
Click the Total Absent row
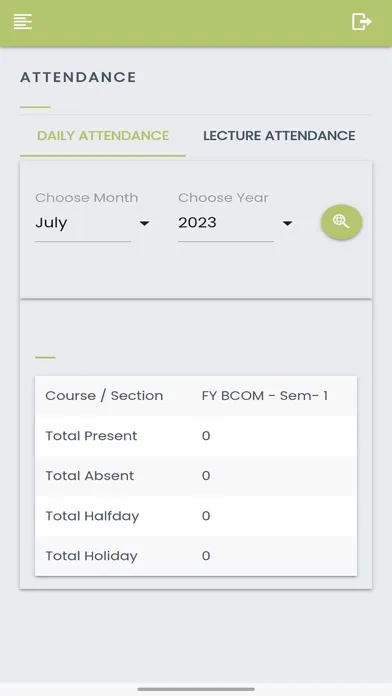(196, 476)
